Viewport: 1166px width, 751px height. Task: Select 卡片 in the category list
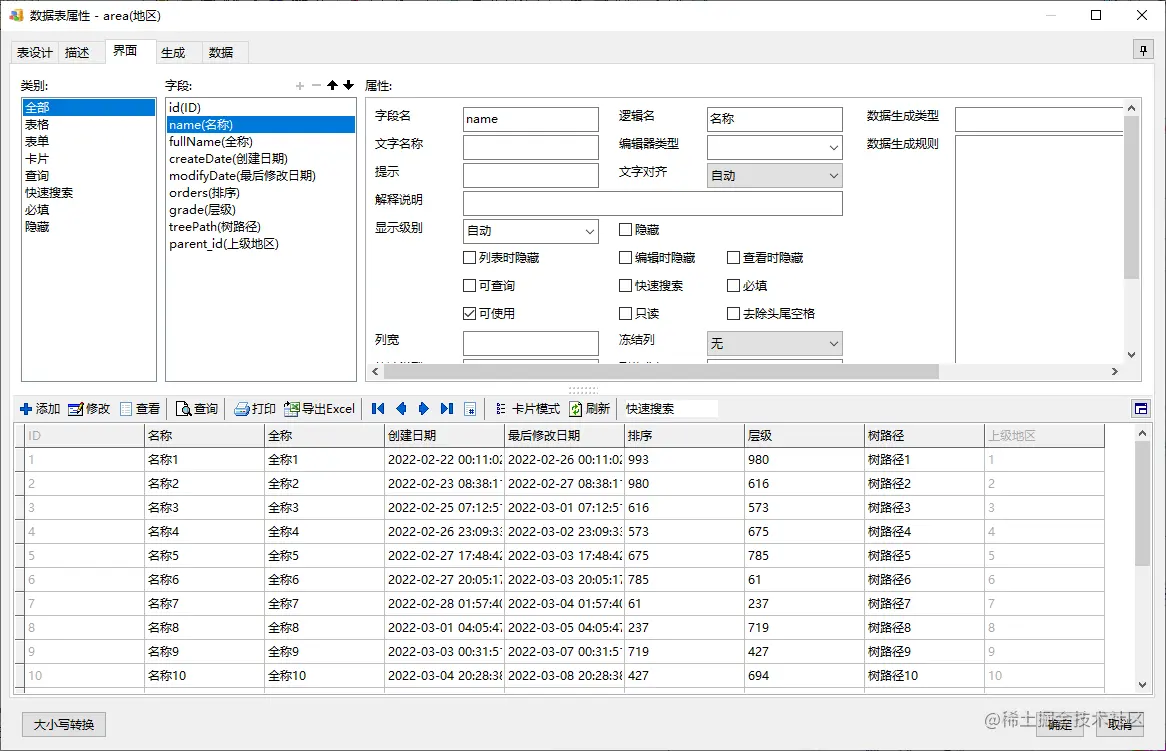[x=88, y=158]
